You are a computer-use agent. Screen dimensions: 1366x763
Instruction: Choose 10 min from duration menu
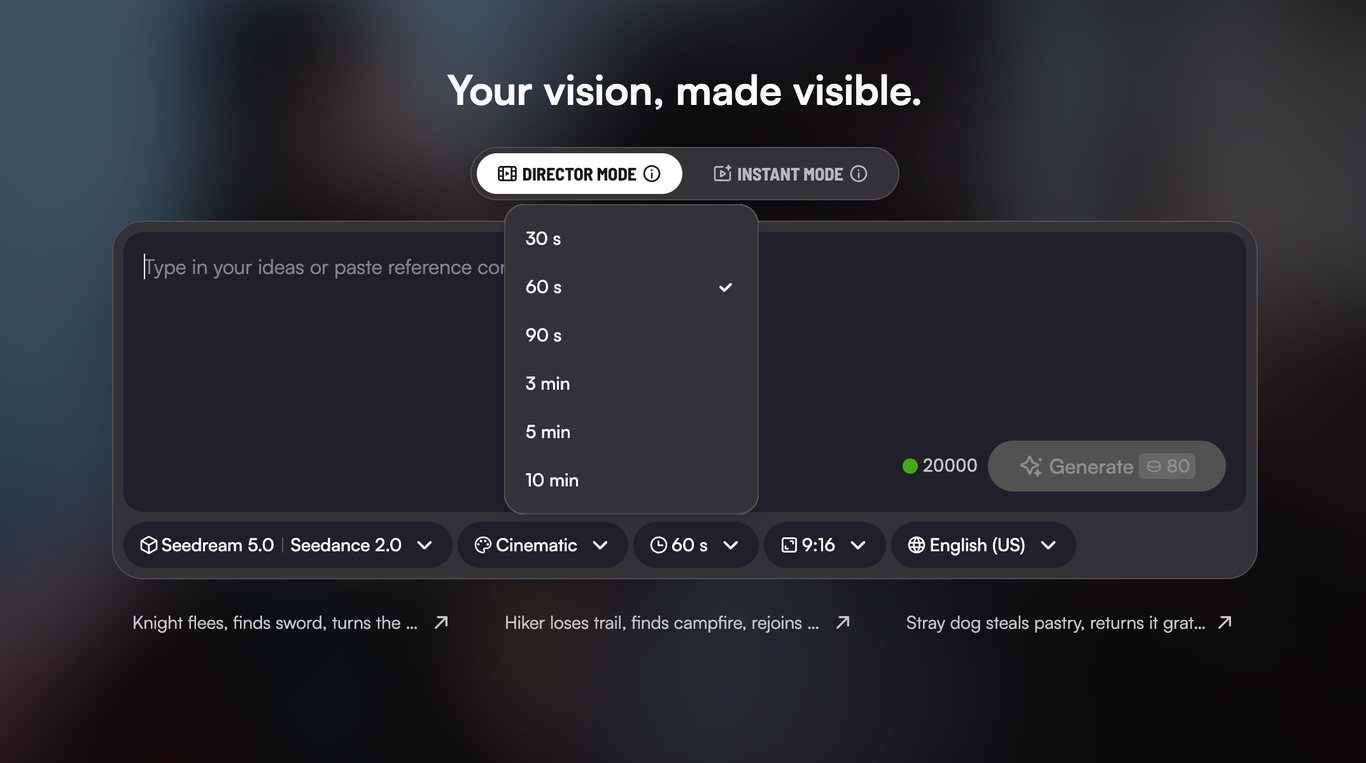(631, 480)
